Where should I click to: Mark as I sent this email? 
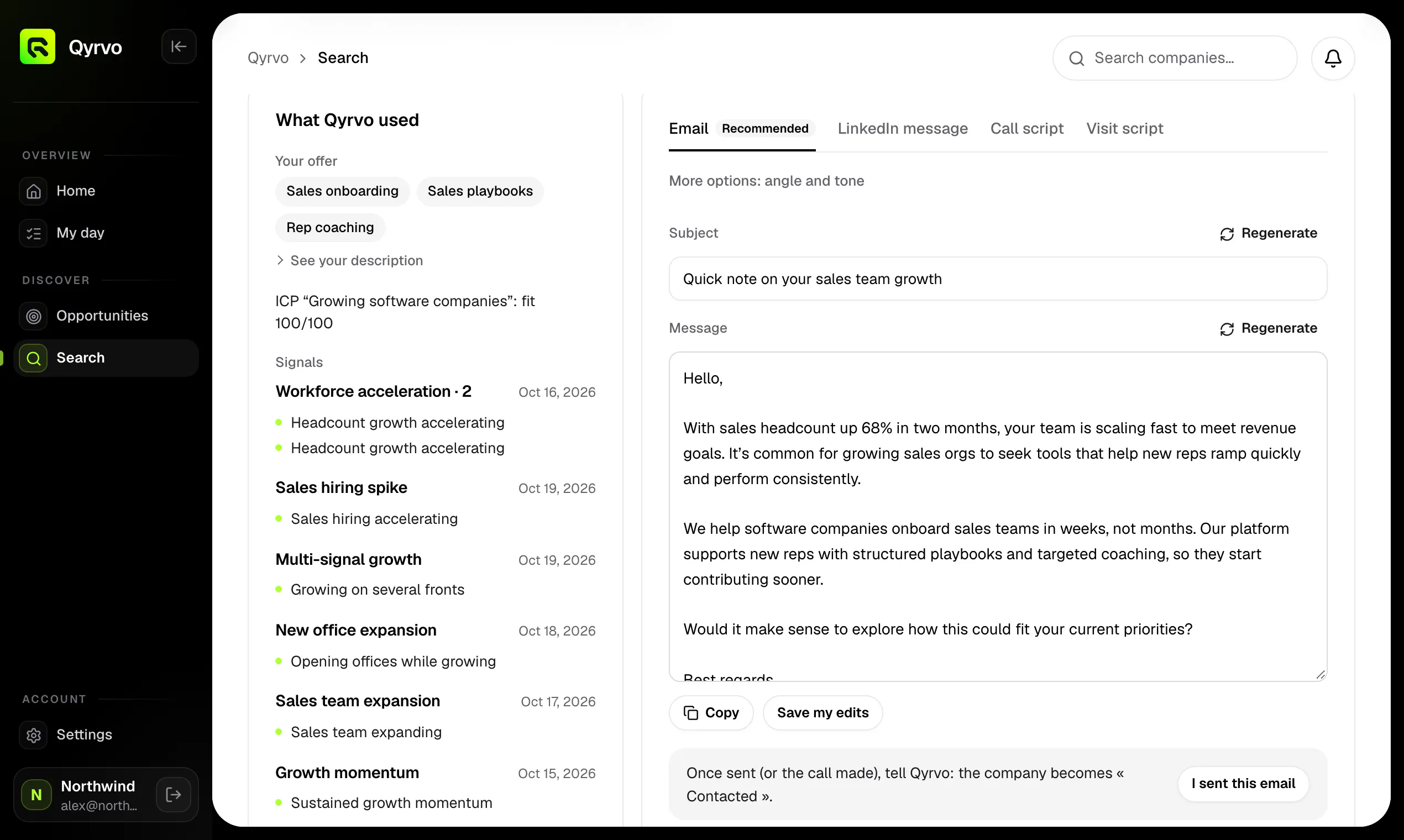tap(1243, 784)
